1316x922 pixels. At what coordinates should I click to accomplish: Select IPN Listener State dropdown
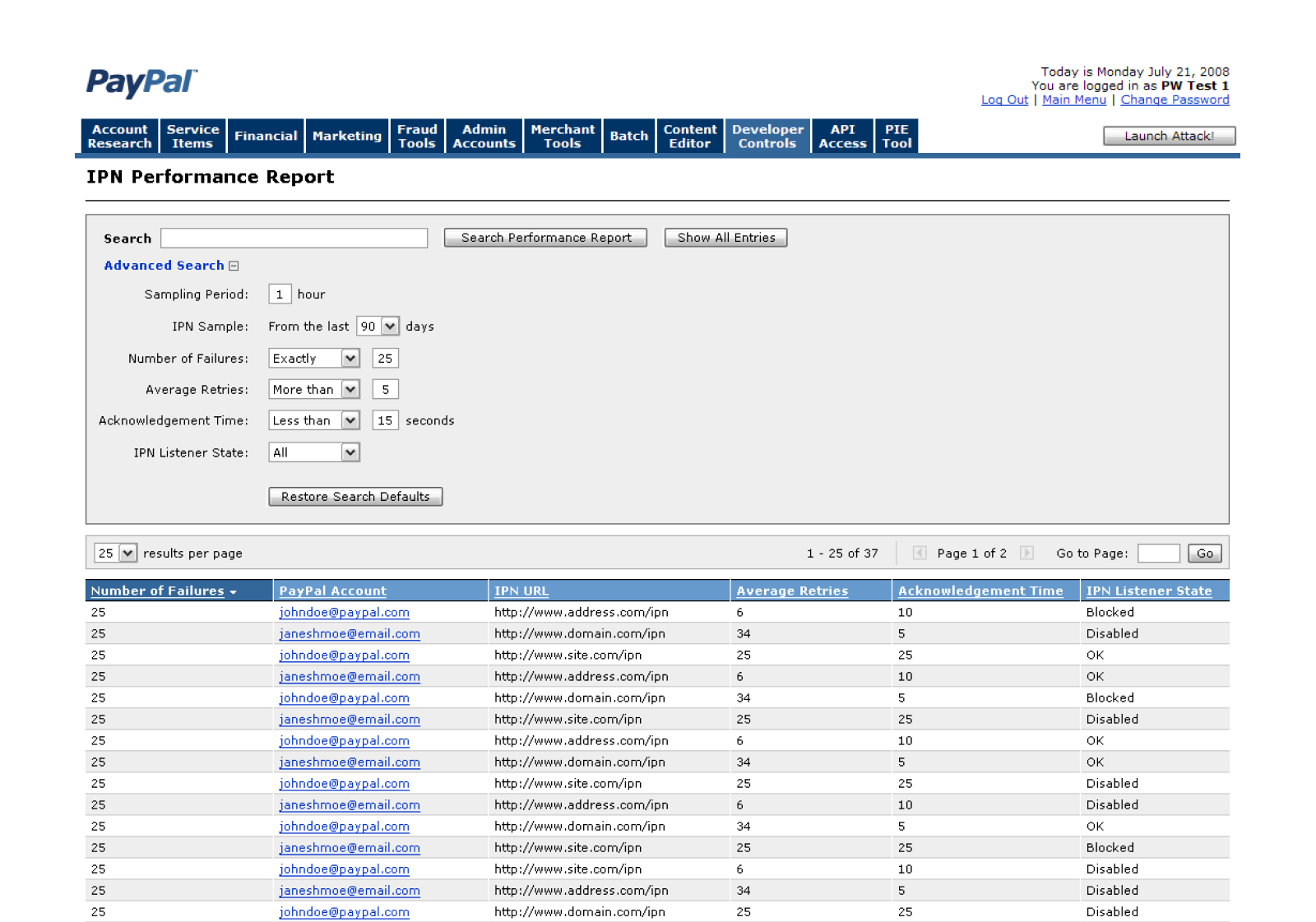(x=350, y=452)
